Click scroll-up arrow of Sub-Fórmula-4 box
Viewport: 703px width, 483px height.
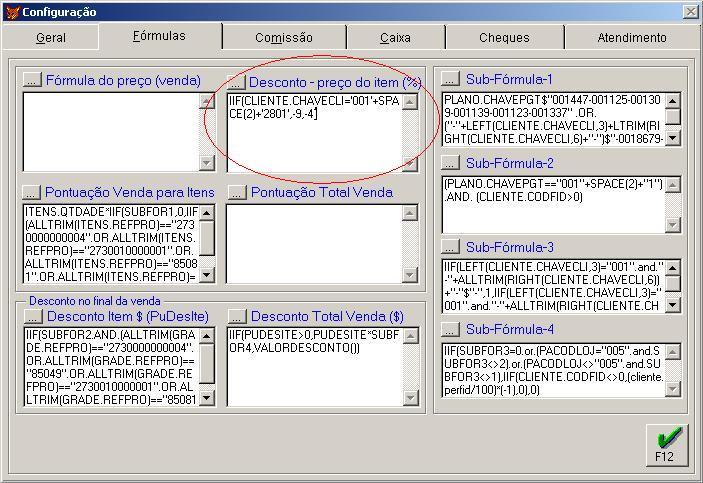[x=673, y=352]
